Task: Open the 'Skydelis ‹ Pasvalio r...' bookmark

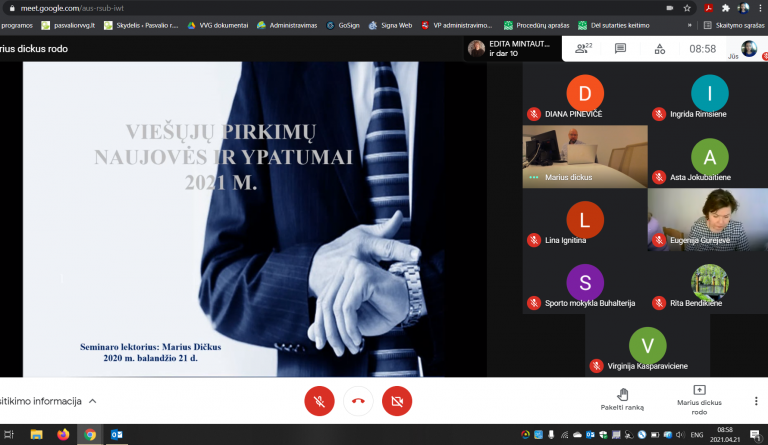Action: click(x=141, y=25)
